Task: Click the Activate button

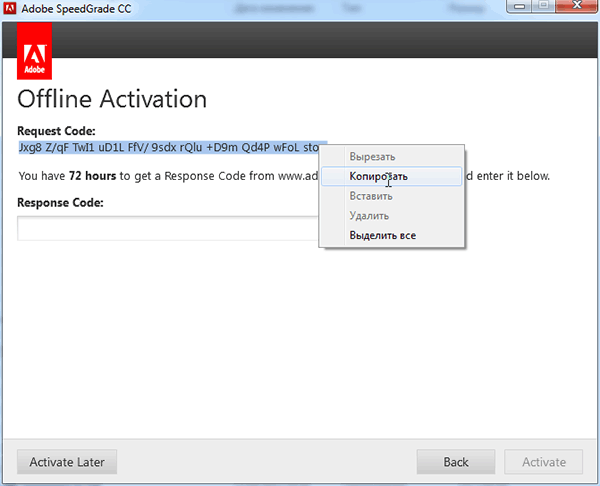Action: click(x=544, y=462)
